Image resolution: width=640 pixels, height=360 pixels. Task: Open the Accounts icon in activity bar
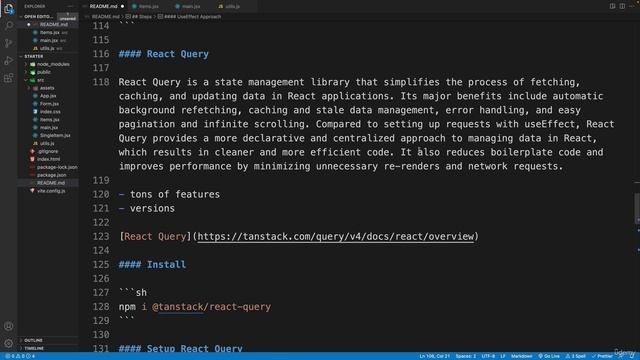(9, 326)
